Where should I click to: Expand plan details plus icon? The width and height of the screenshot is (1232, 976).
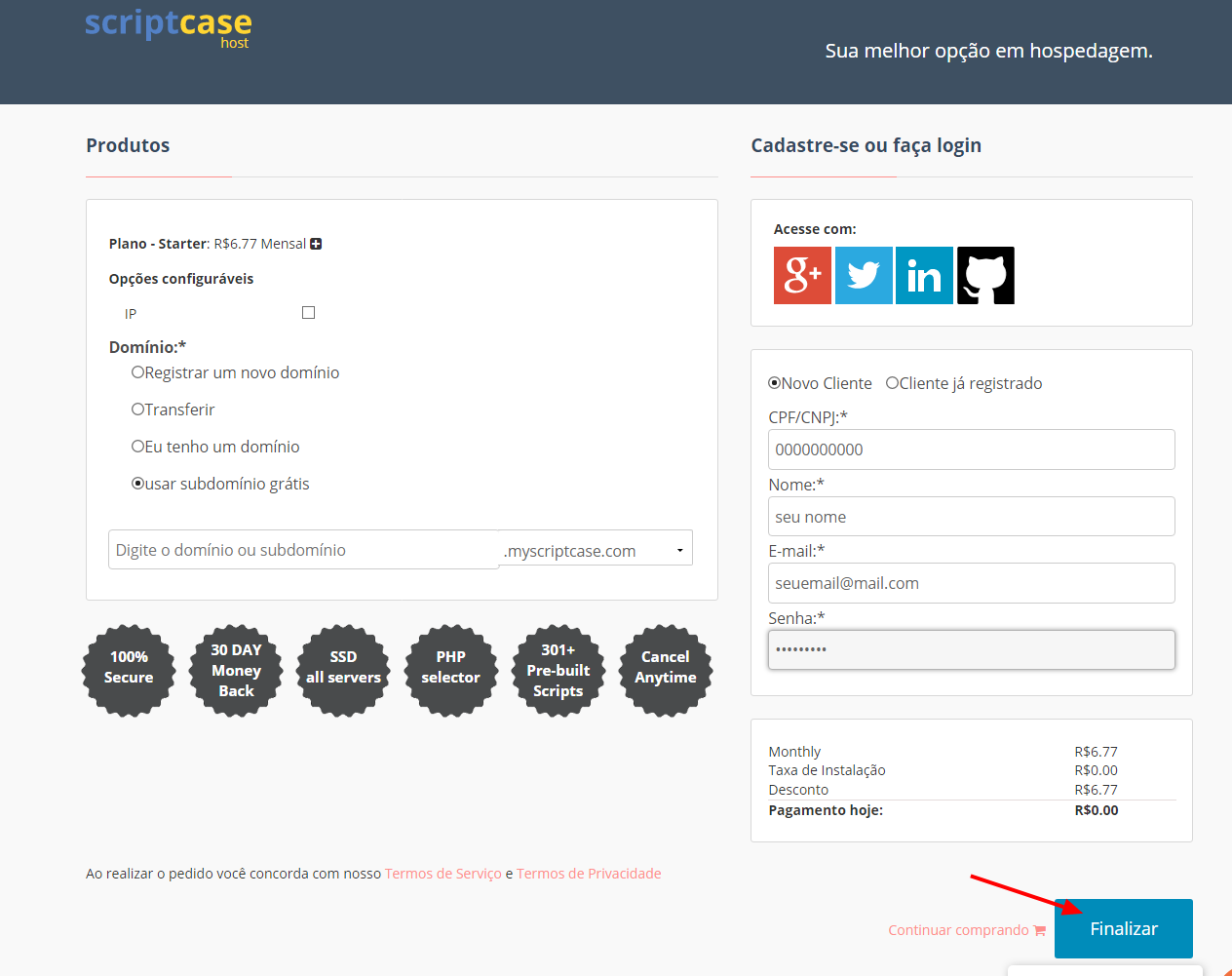(316, 244)
